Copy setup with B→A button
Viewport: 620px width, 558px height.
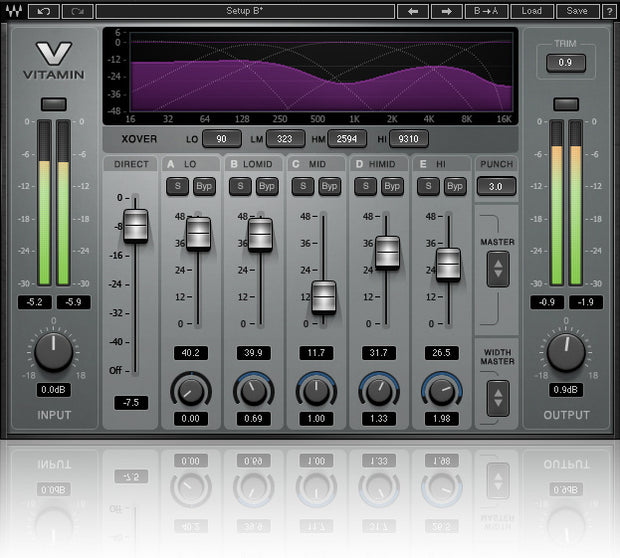tap(486, 11)
